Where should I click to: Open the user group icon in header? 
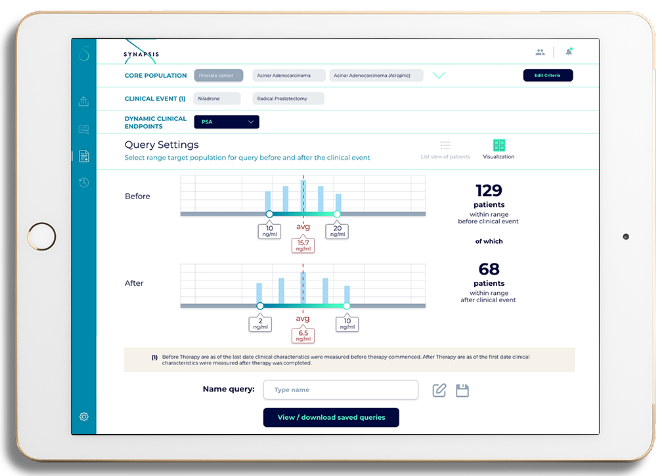point(540,52)
